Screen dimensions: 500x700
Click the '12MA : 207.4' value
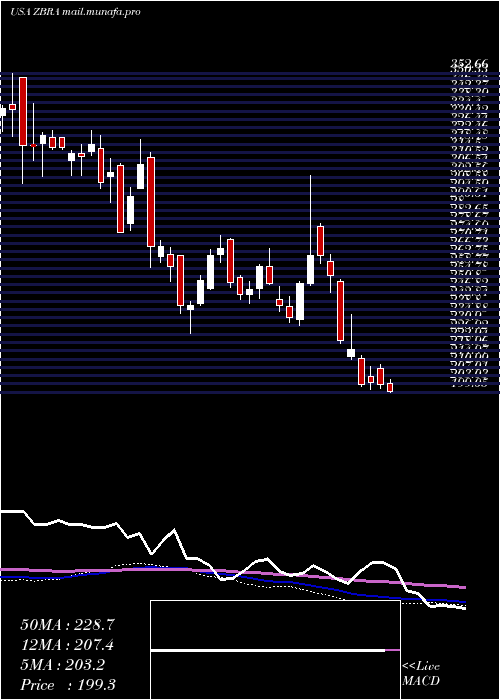click(x=67, y=645)
